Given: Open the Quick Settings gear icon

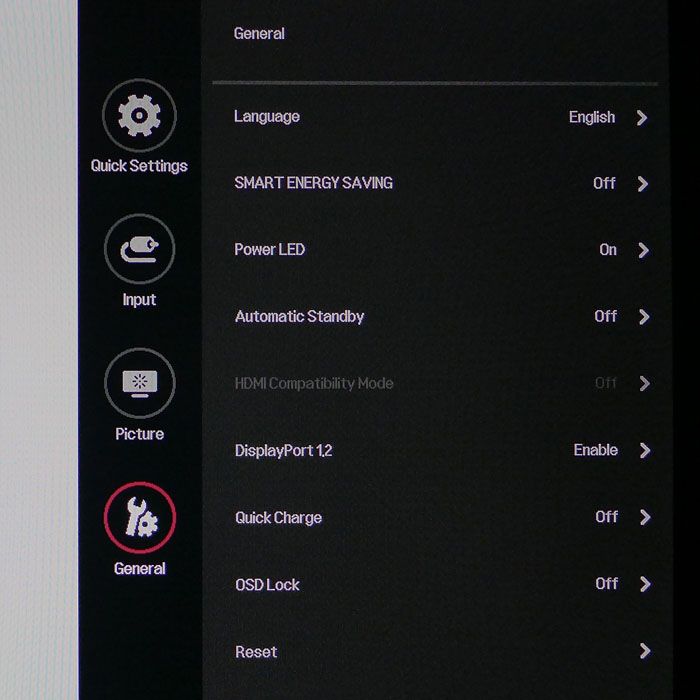Looking at the screenshot, I should tap(139, 116).
